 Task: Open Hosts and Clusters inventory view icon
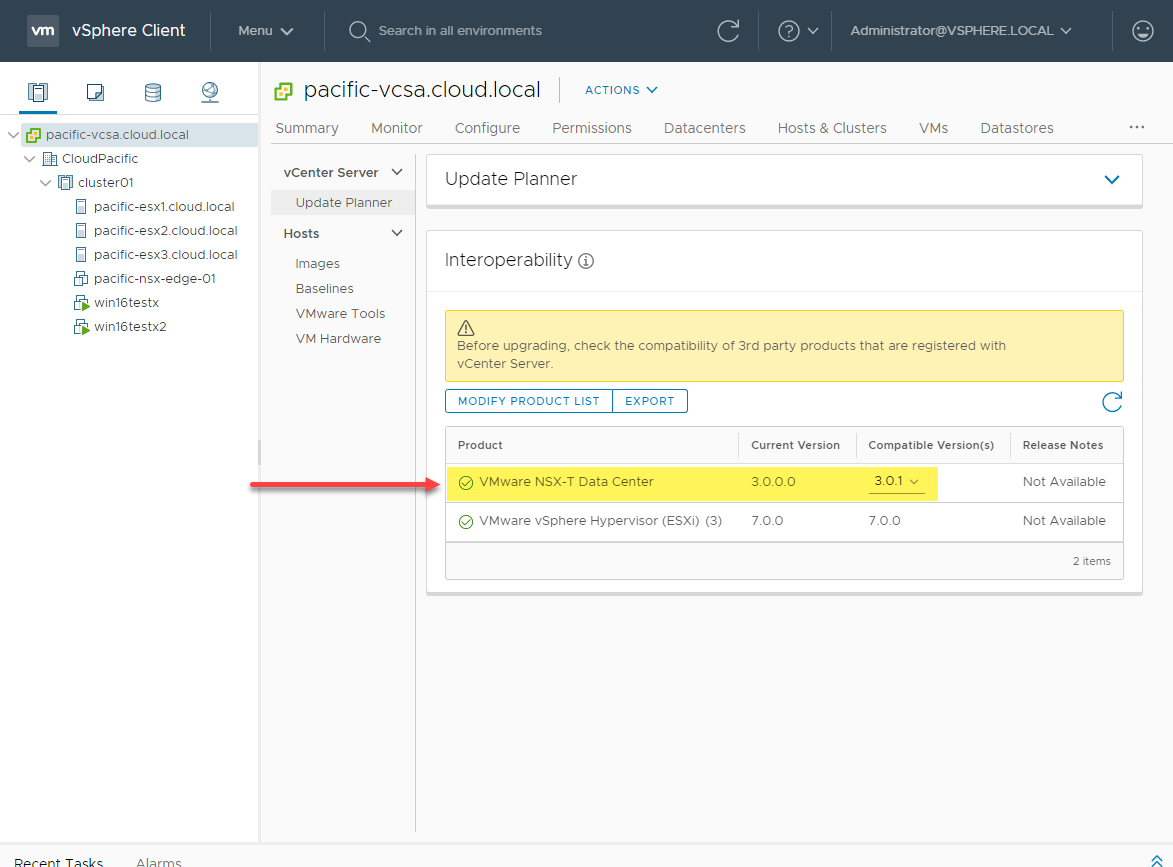coord(37,92)
